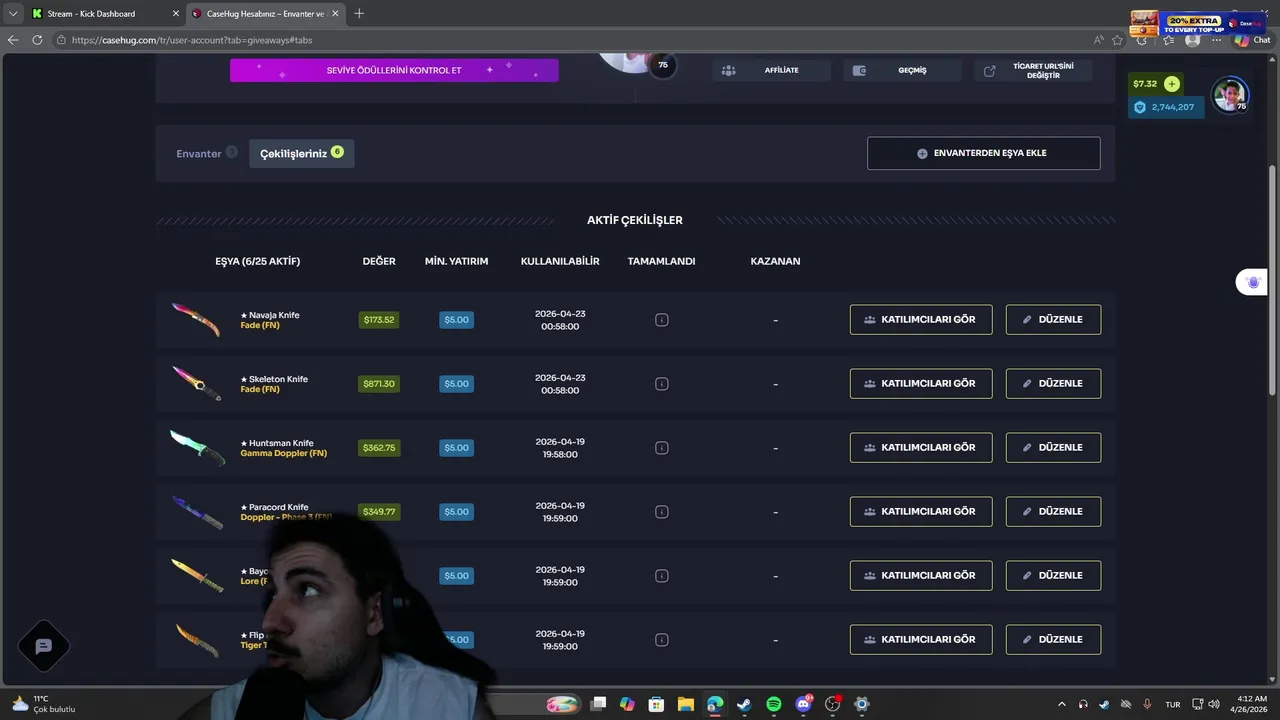Click the $173.52 Navaja Knife value

click(x=379, y=320)
